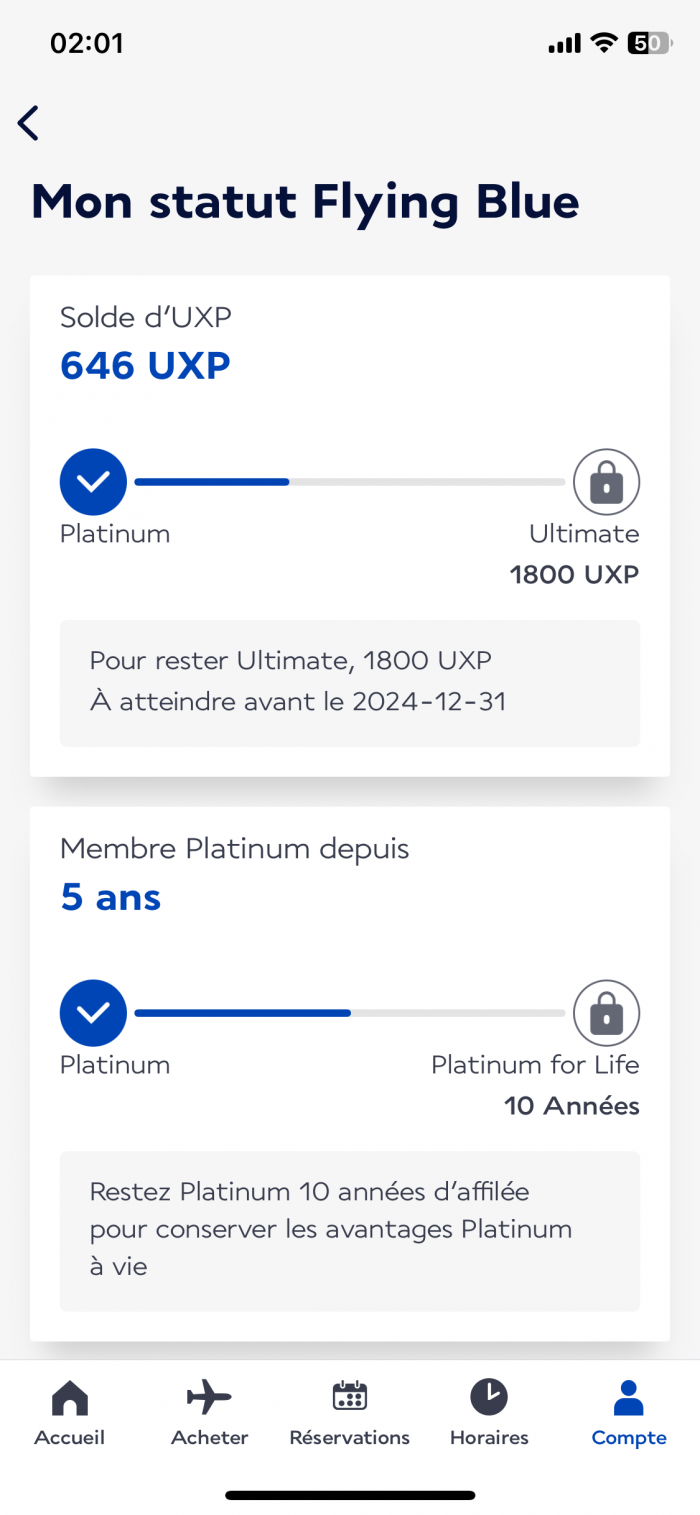This screenshot has width=700, height=1515.
Task: Click the Platinum checkmark in UXP card
Action: pos(93,482)
